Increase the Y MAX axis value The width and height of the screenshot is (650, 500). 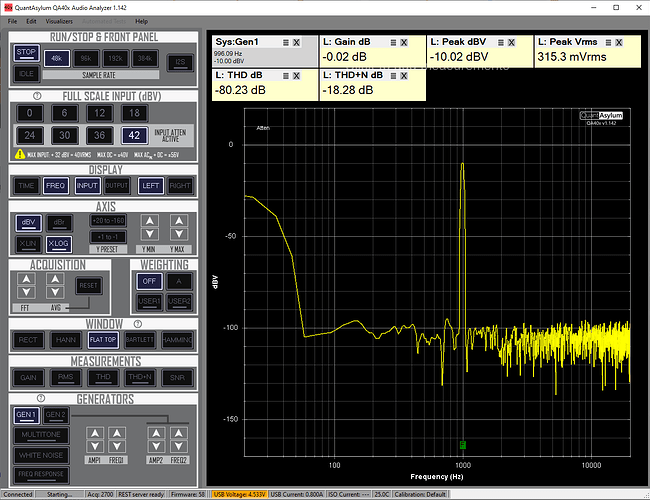coord(179,221)
